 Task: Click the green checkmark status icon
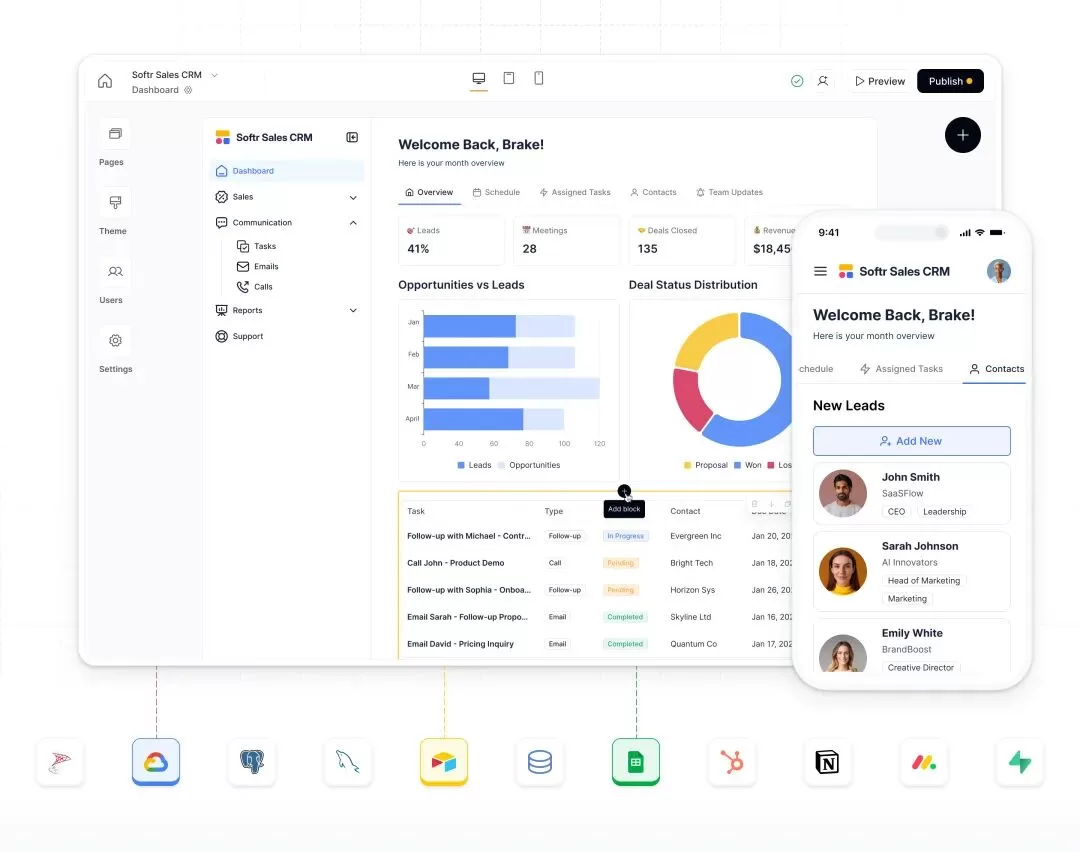point(797,81)
